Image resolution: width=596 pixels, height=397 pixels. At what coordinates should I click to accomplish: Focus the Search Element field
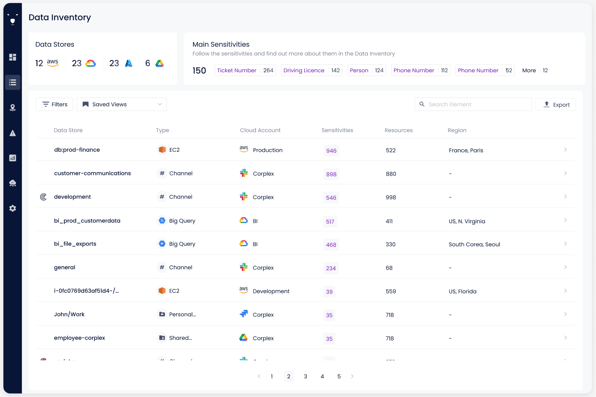[x=473, y=104]
